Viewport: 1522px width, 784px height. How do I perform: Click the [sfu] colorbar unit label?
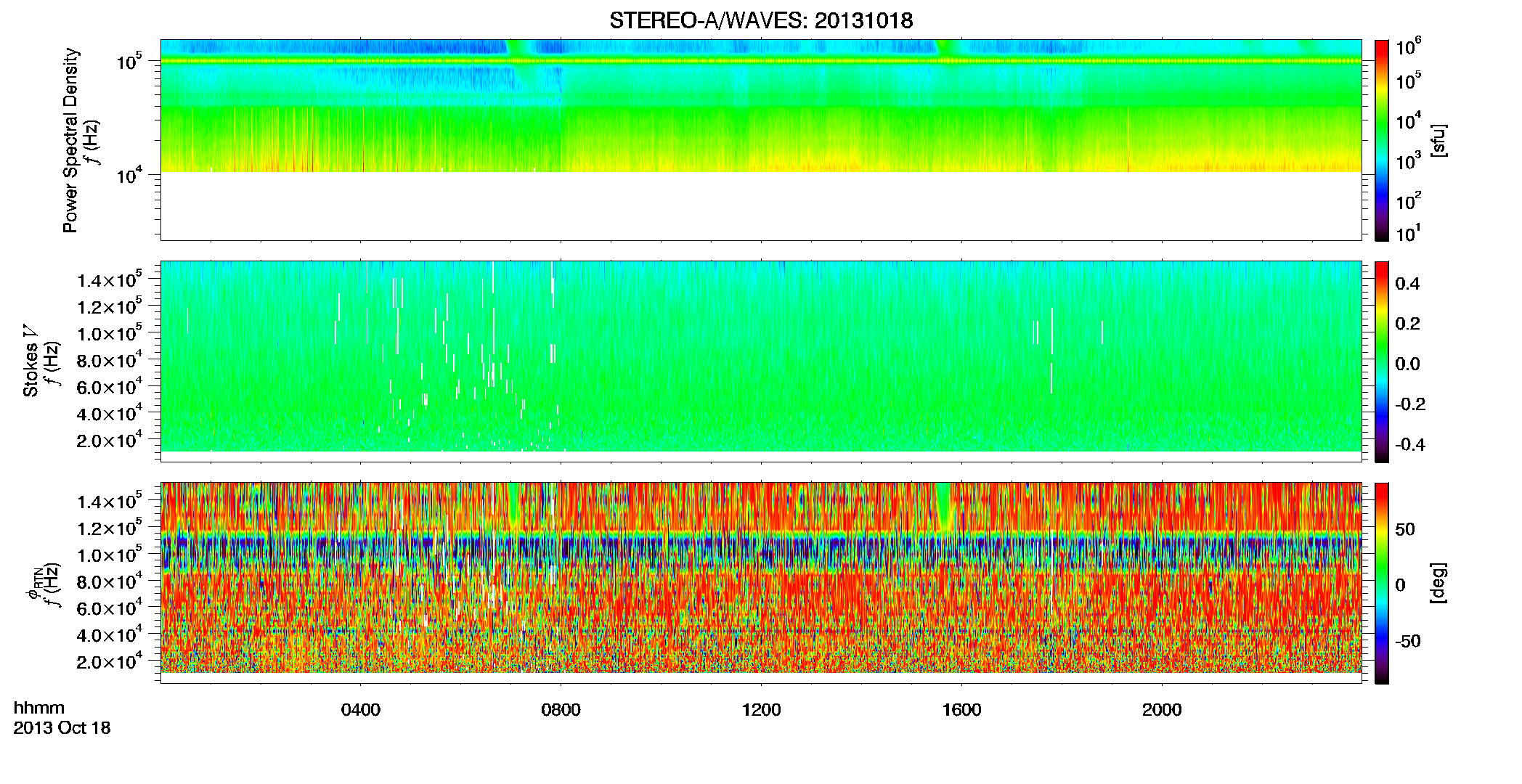tap(1438, 140)
